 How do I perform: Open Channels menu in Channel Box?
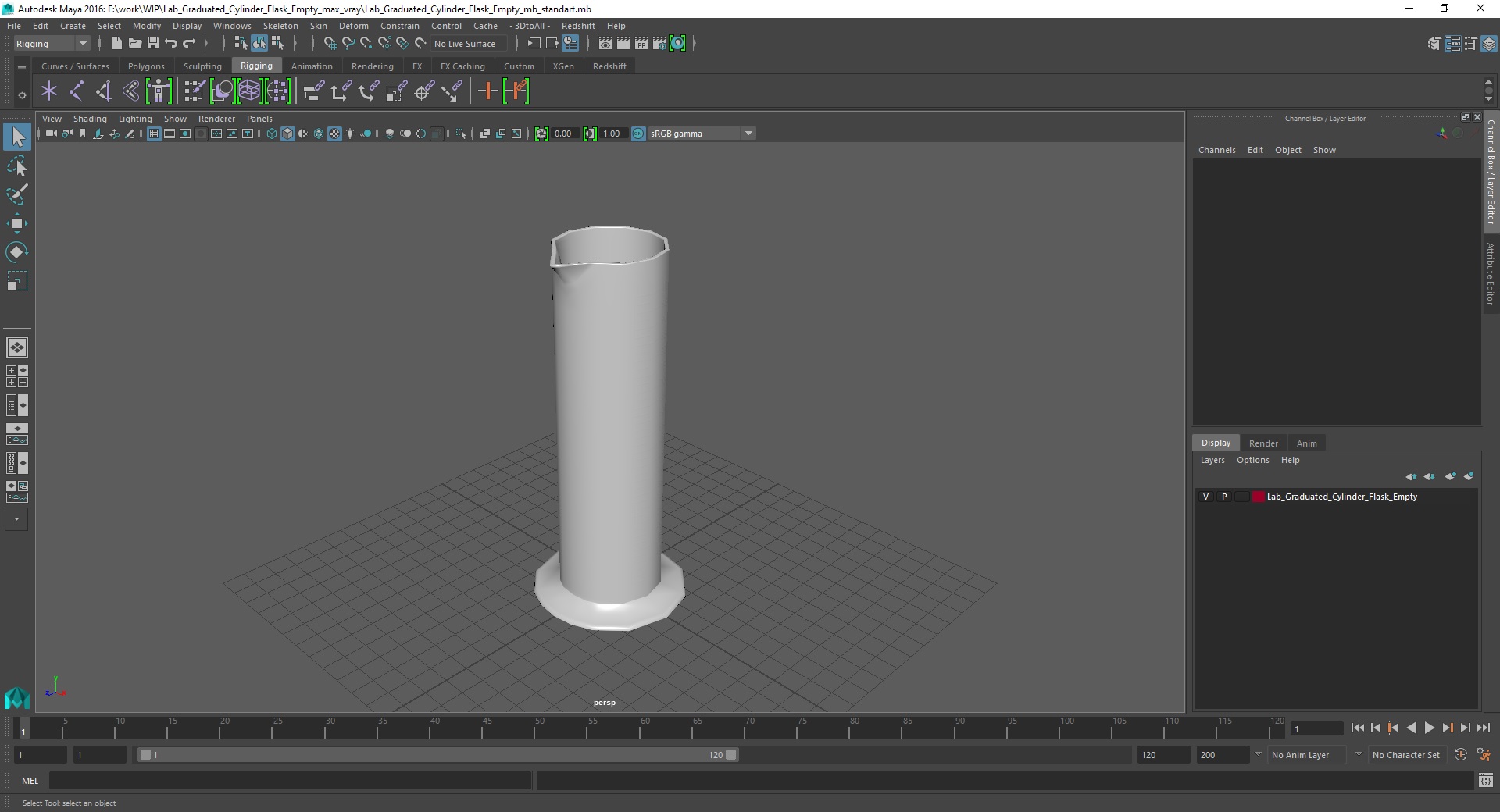coord(1216,150)
